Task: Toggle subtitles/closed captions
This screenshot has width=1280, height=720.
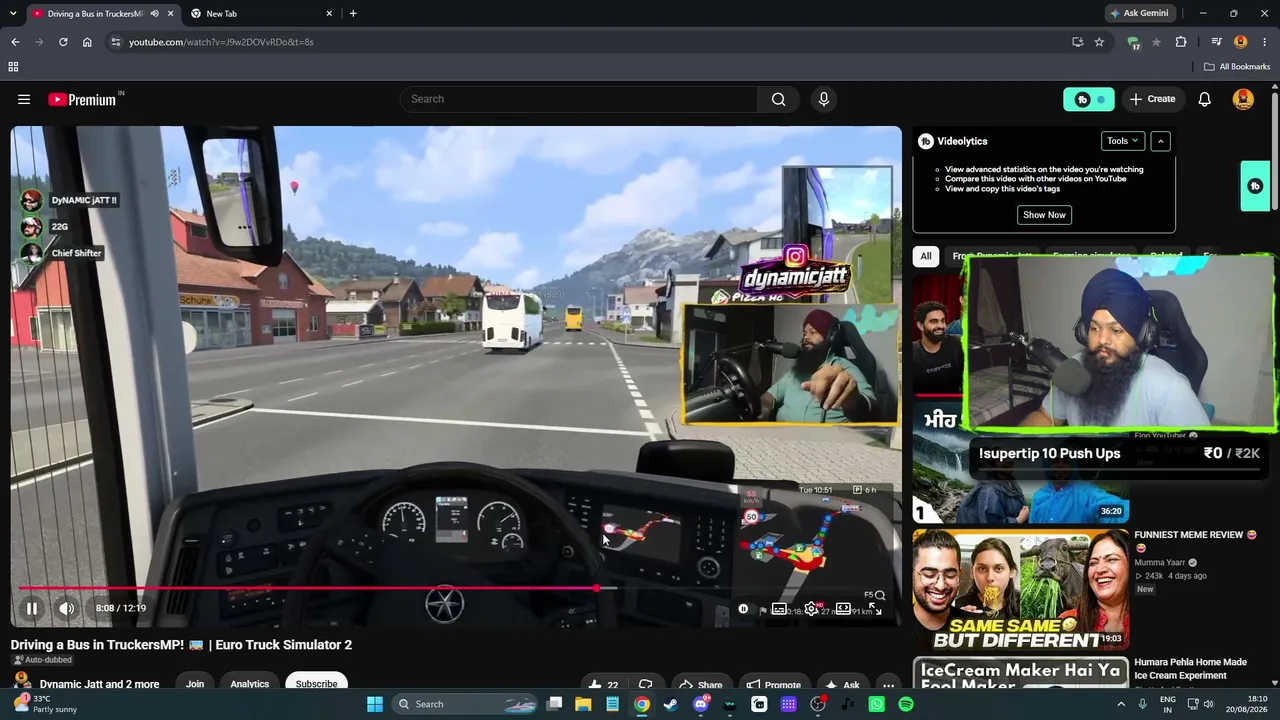Action: [x=779, y=608]
